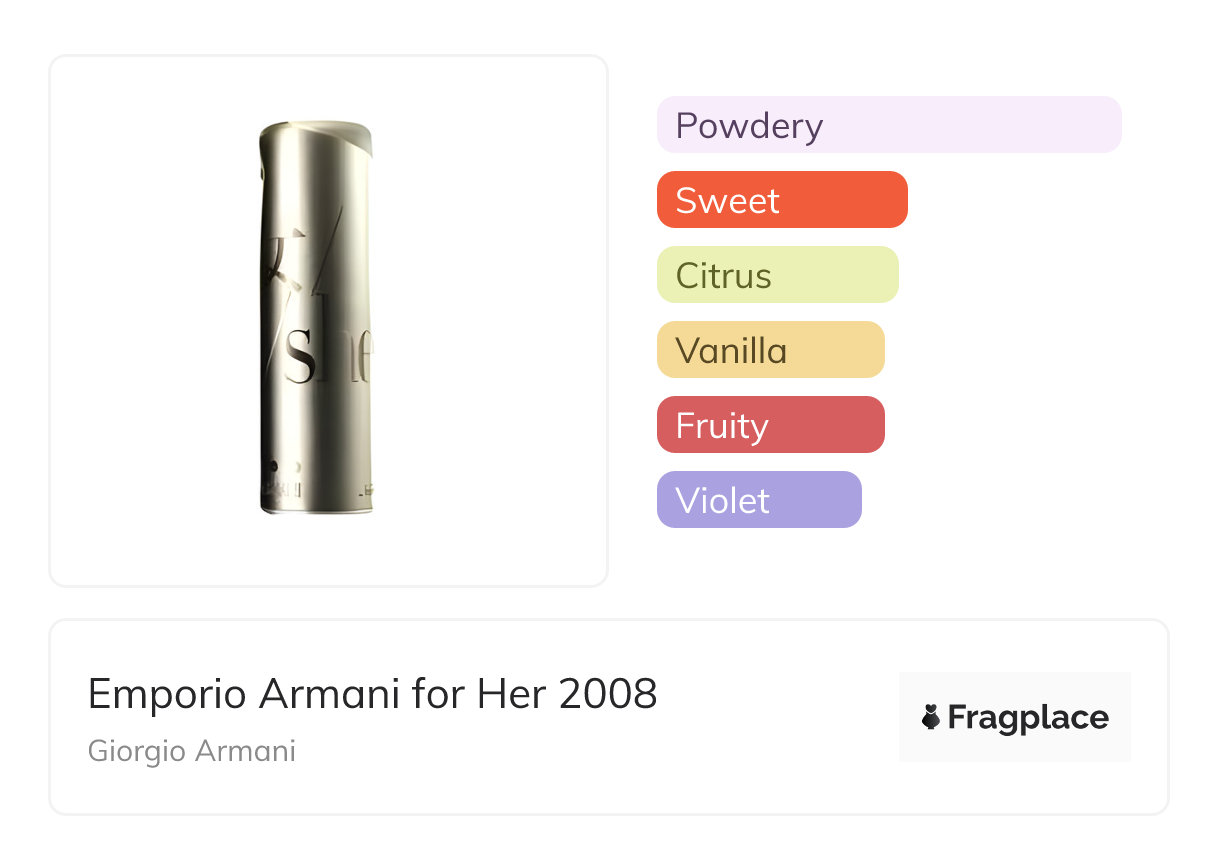Click the word Emporio in the title
Screen dimensions: 1218x864
coord(167,693)
